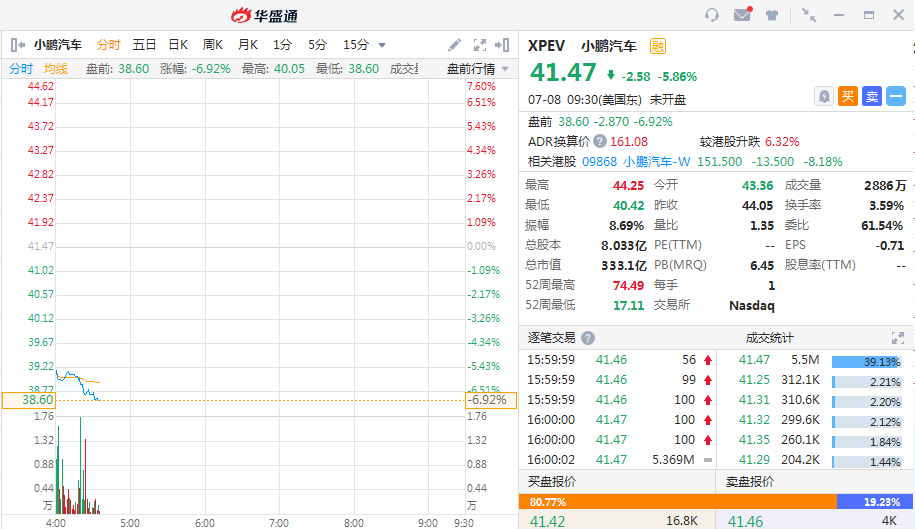Open the price alert bell icon
Image resolution: width=915 pixels, height=529 pixels.
(824, 96)
